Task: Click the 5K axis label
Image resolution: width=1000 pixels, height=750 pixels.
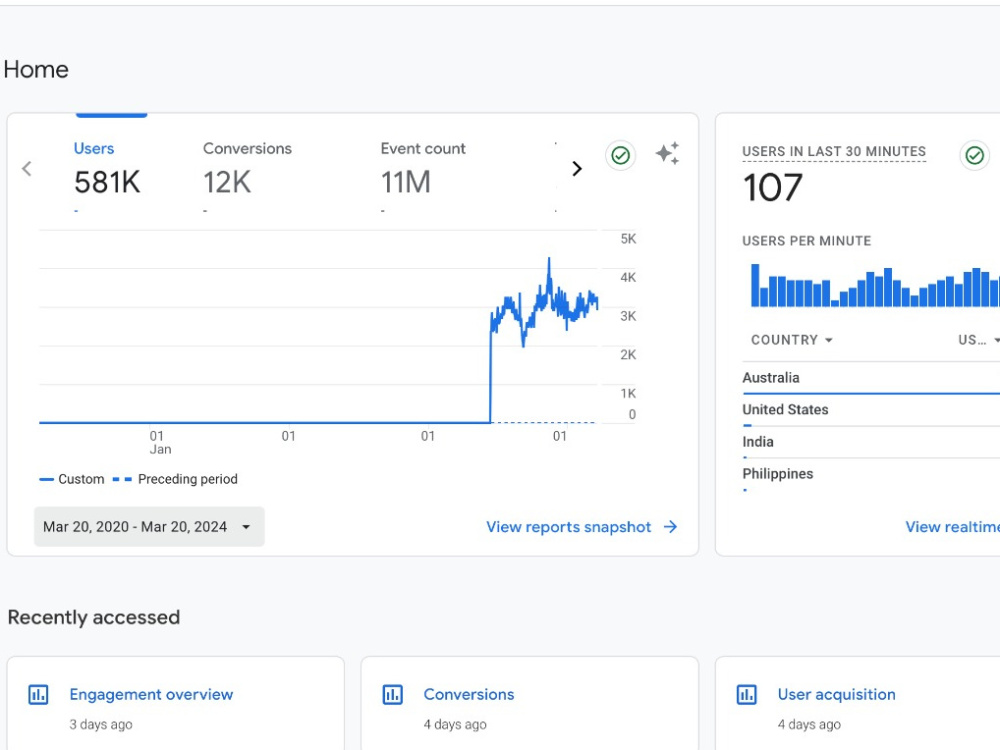Action: point(628,239)
